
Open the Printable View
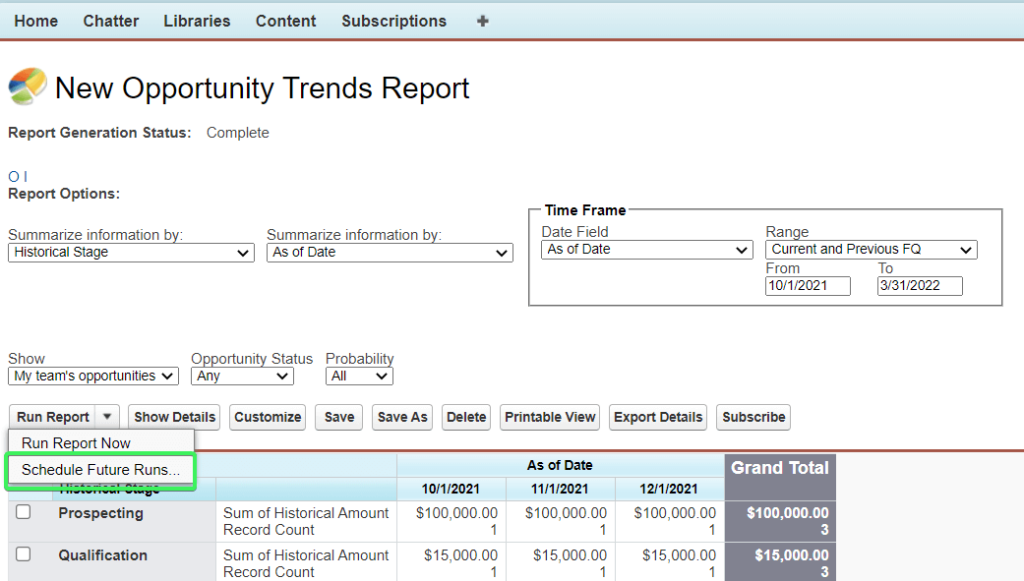pyautogui.click(x=550, y=417)
